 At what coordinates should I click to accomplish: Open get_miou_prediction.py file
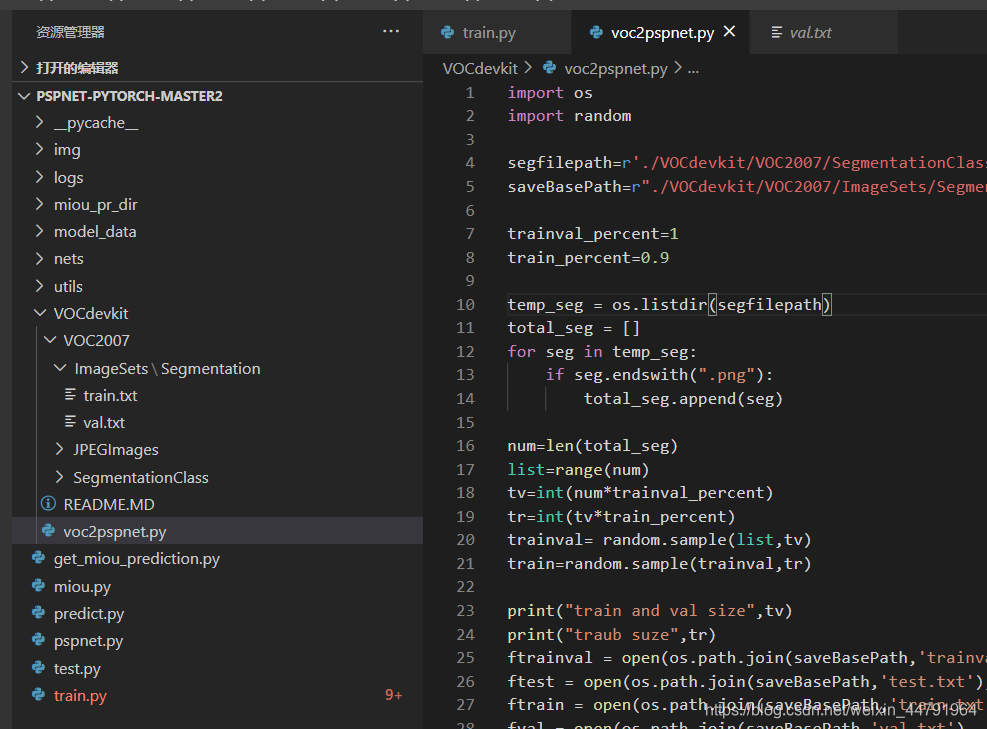tap(137, 559)
